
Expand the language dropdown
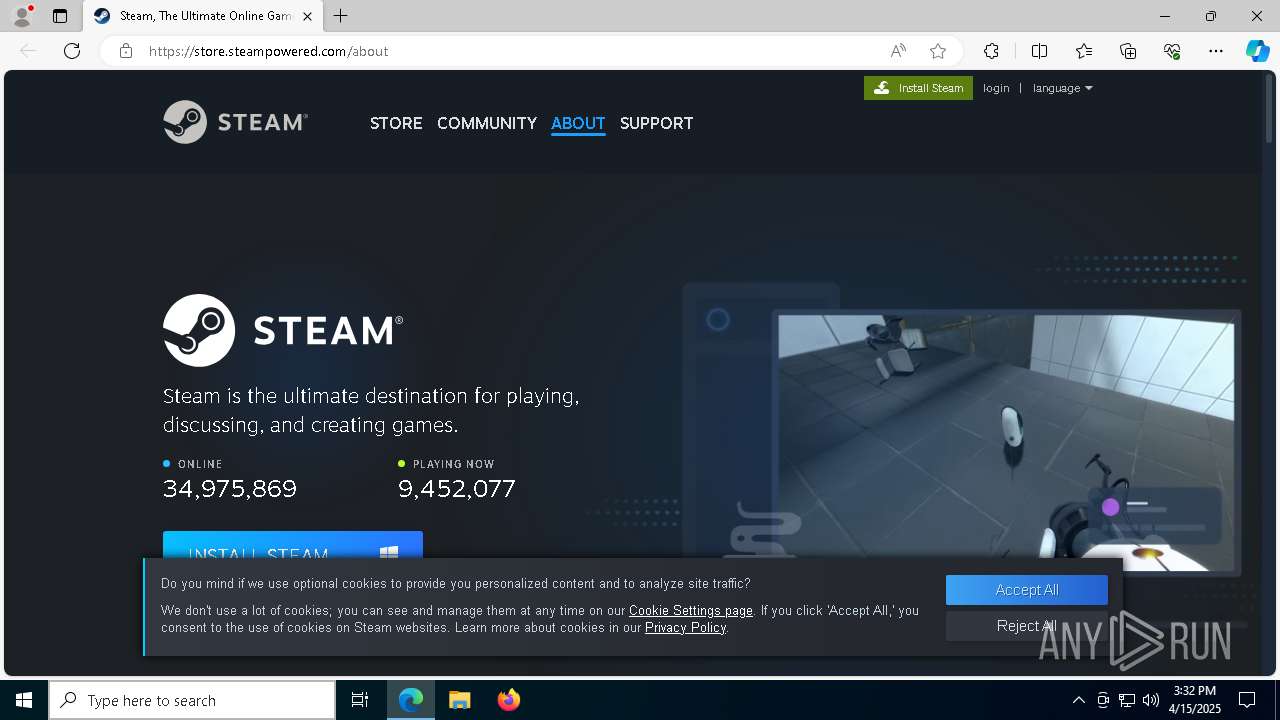pos(1062,88)
